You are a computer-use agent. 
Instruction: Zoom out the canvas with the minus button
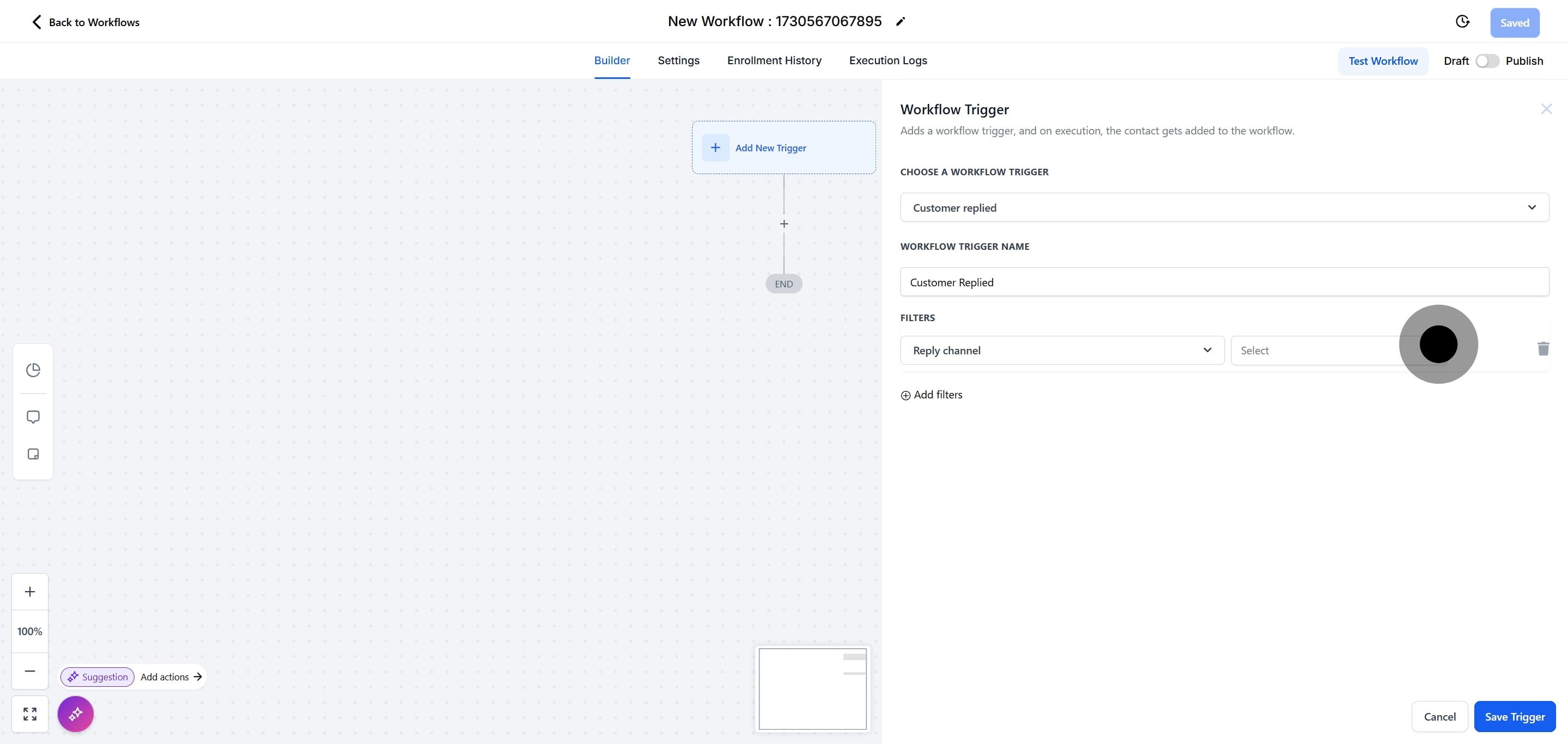(x=30, y=671)
